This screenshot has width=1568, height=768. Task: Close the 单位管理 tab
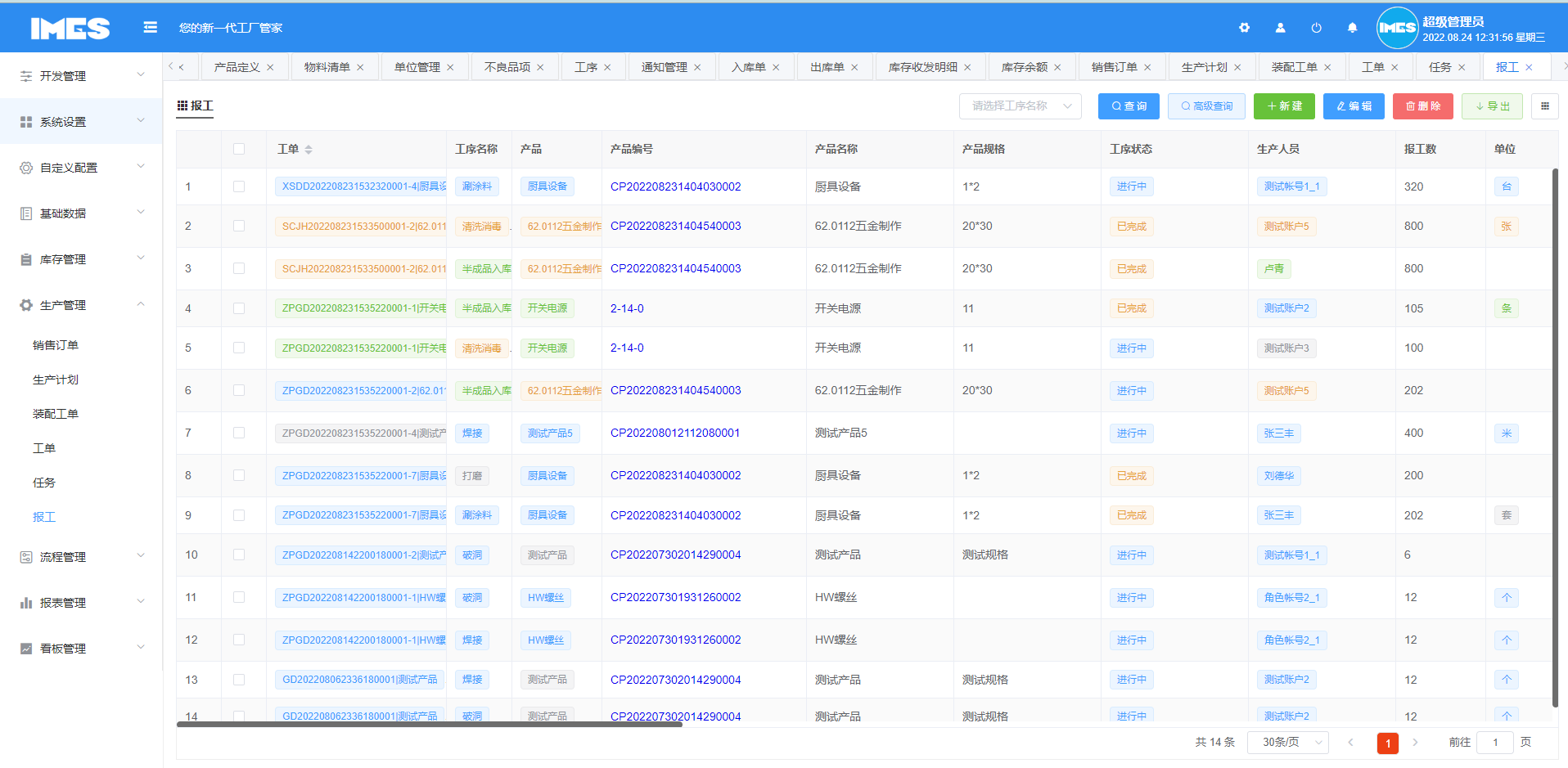click(x=450, y=67)
